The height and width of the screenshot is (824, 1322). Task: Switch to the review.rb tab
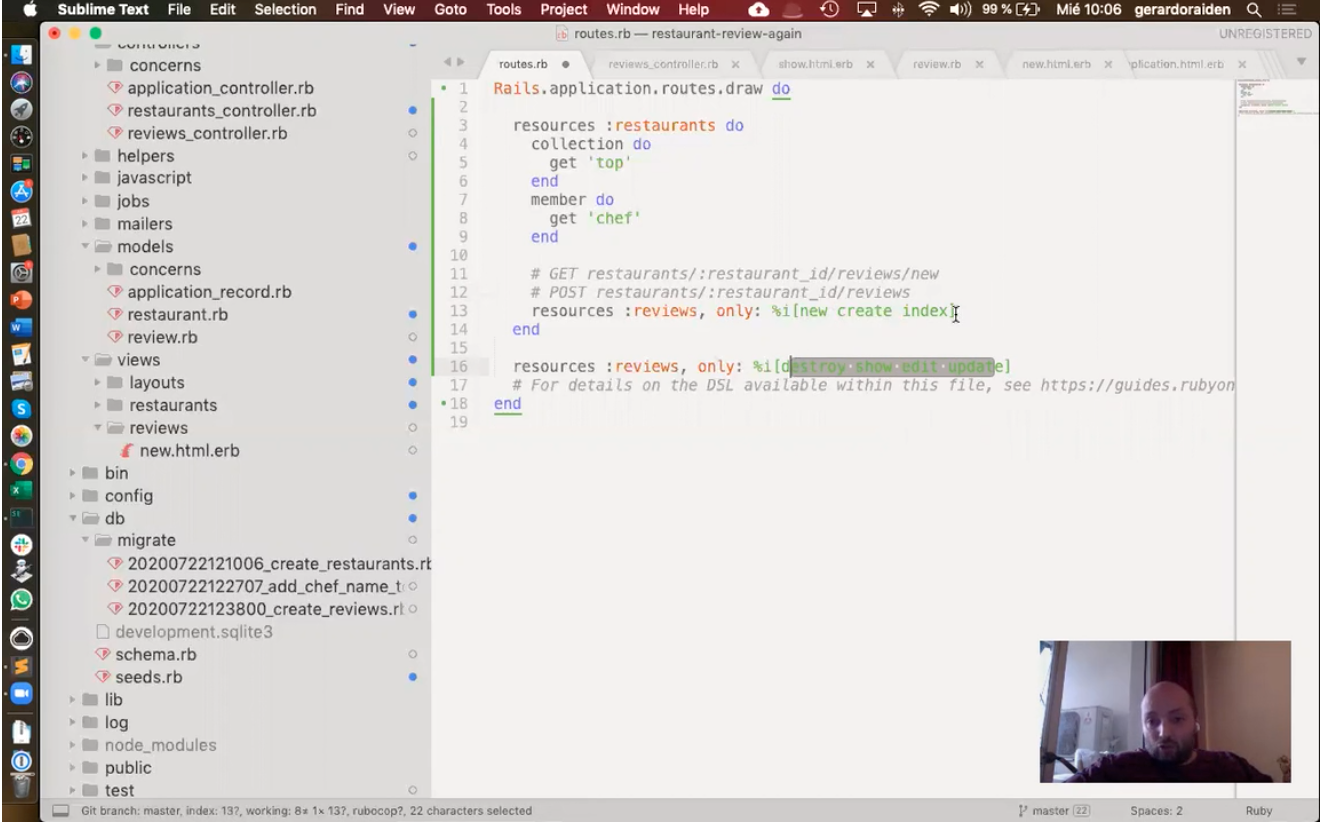click(936, 64)
